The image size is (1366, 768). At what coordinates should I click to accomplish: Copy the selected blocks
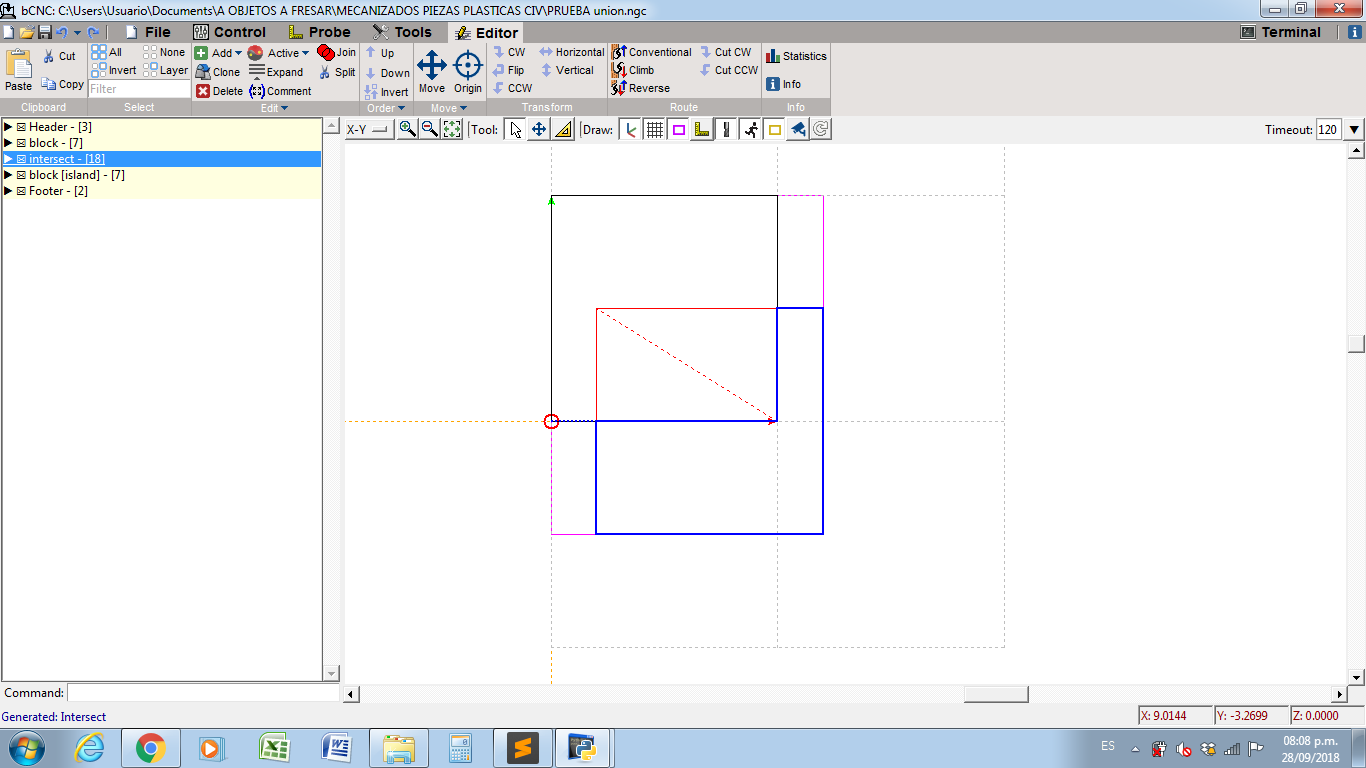(x=62, y=84)
